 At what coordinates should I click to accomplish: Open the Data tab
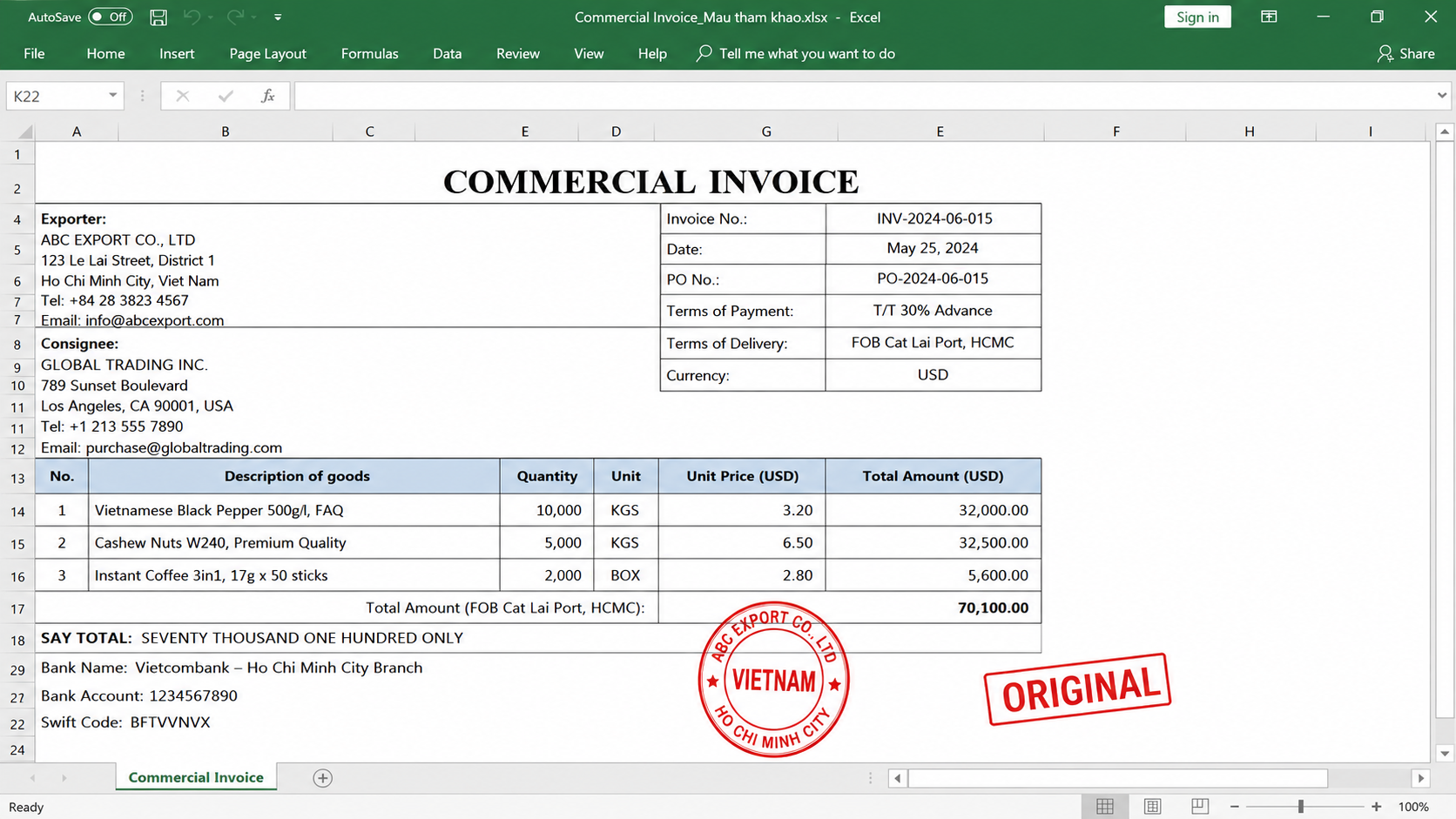447,53
